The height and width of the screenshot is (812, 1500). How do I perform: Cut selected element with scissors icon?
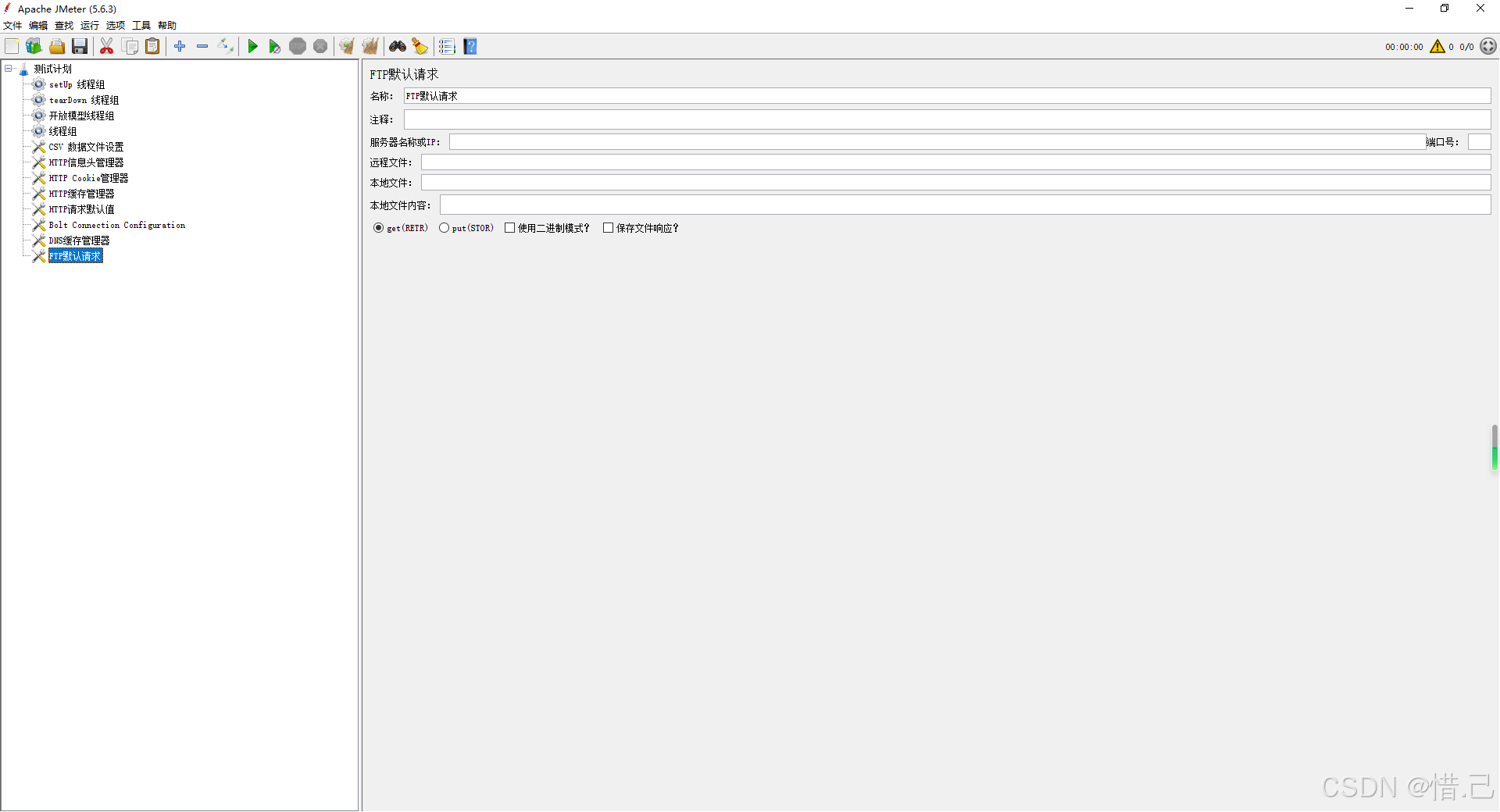tap(107, 47)
